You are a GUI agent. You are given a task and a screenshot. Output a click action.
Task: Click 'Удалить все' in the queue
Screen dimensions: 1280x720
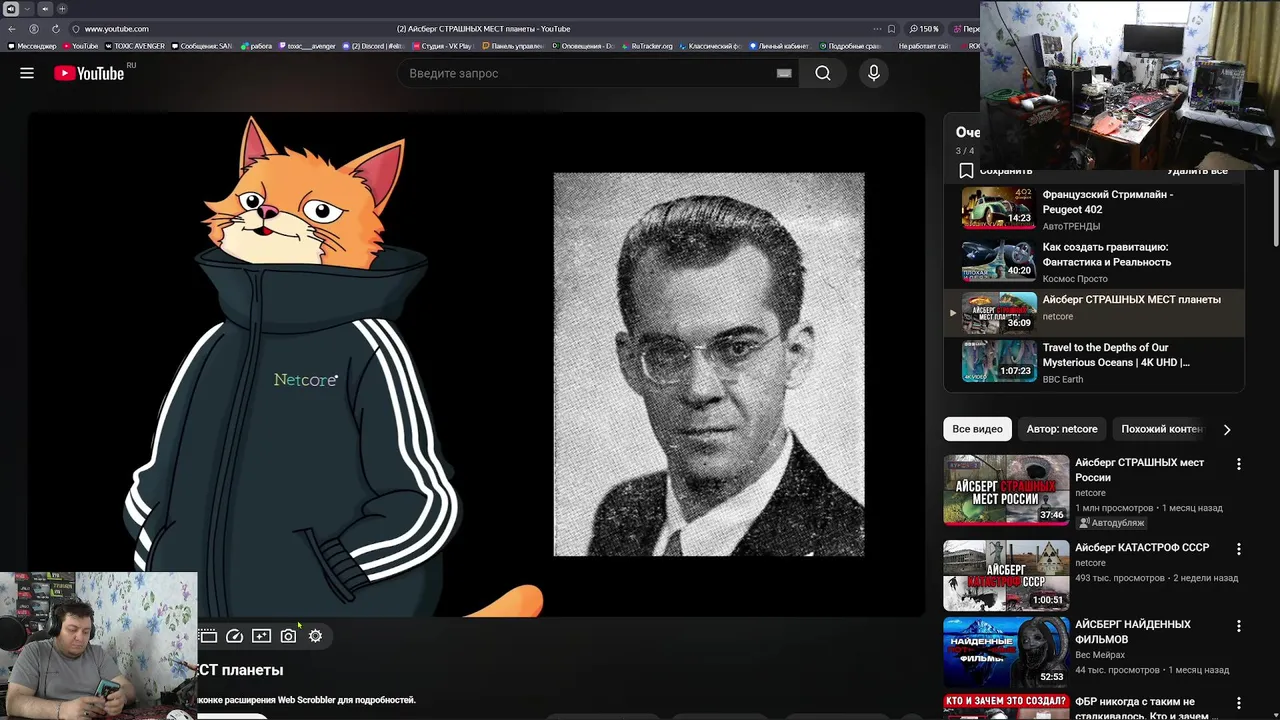(1197, 171)
